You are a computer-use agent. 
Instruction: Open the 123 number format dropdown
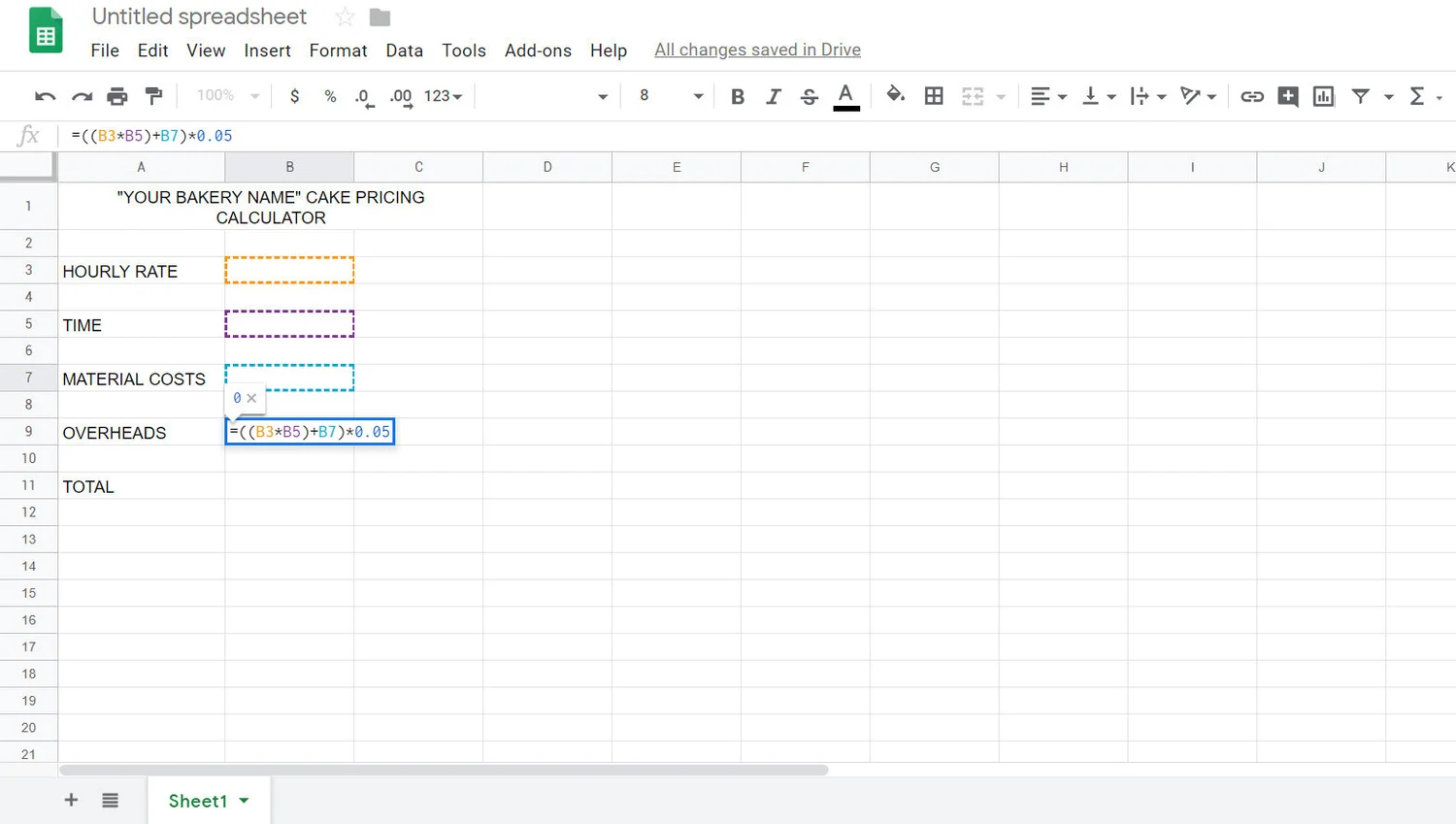[x=443, y=96]
